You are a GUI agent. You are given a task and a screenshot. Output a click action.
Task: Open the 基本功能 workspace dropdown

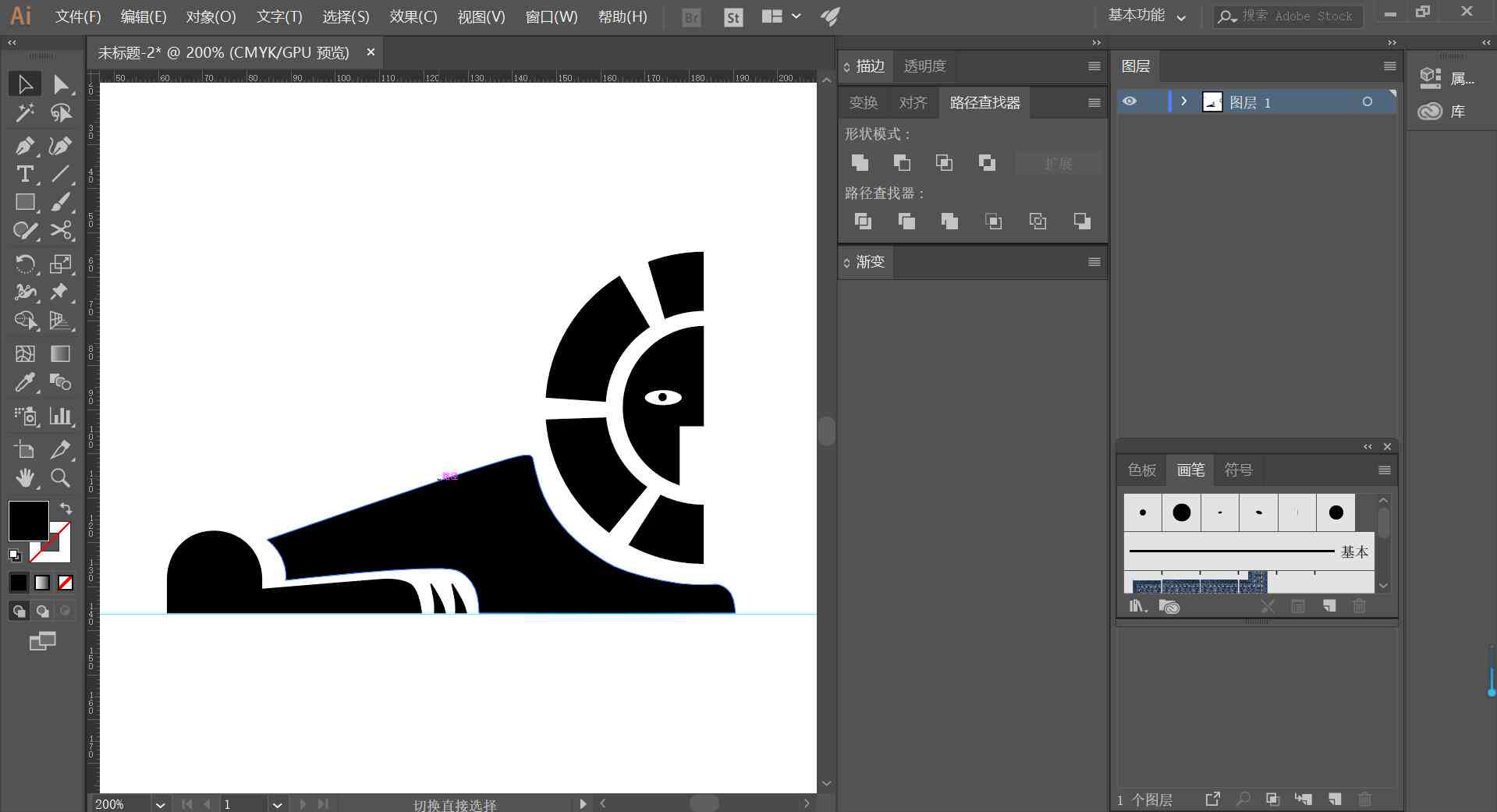point(1147,16)
